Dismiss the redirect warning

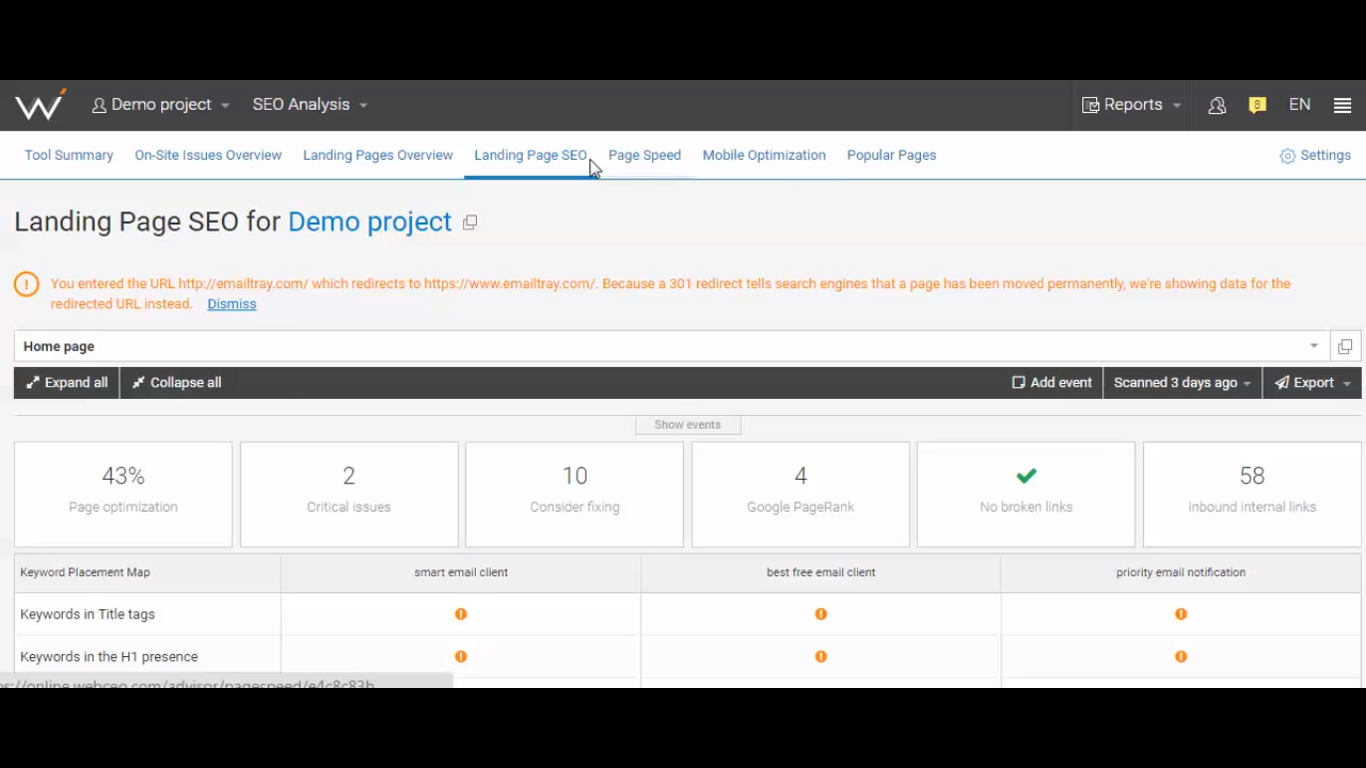[x=232, y=304]
